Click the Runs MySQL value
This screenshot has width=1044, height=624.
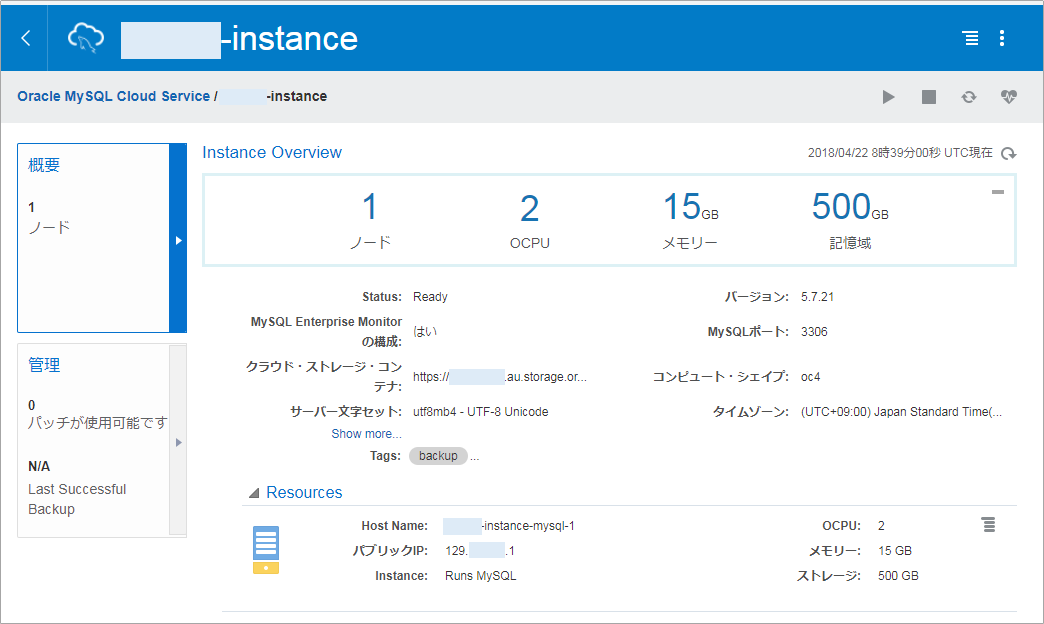(480, 575)
